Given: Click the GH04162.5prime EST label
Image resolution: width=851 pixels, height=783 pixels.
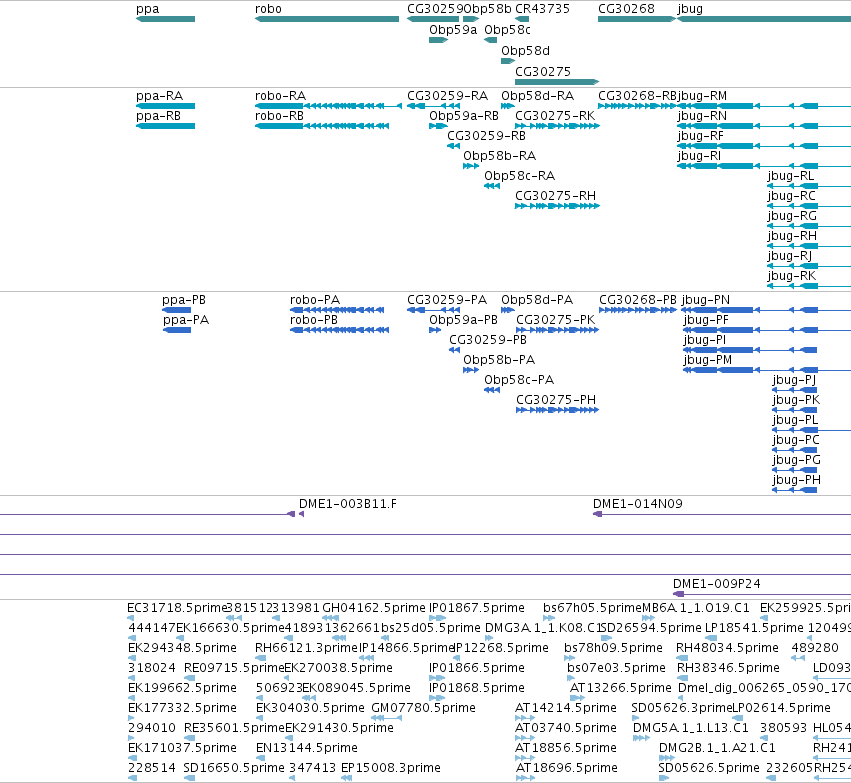Looking at the screenshot, I should (x=373, y=608).
